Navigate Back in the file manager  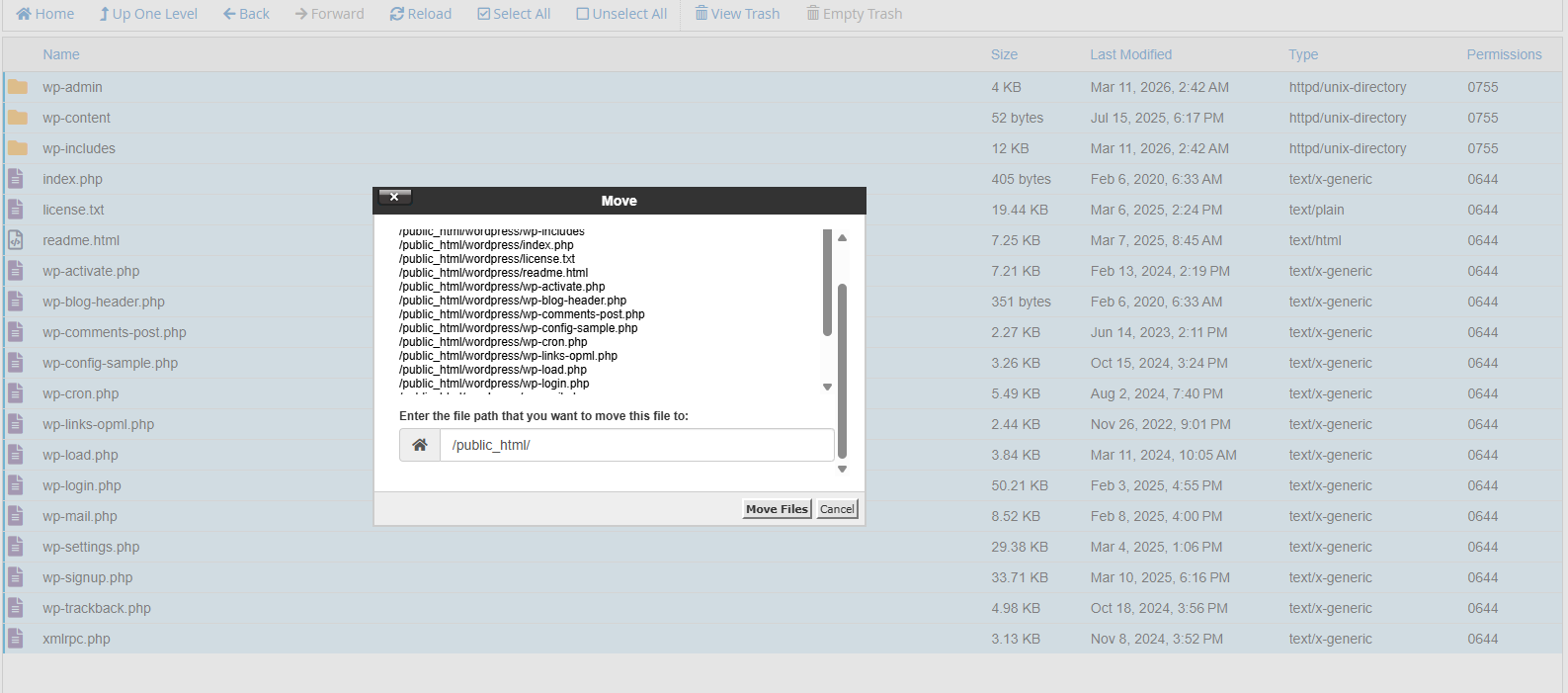click(246, 14)
